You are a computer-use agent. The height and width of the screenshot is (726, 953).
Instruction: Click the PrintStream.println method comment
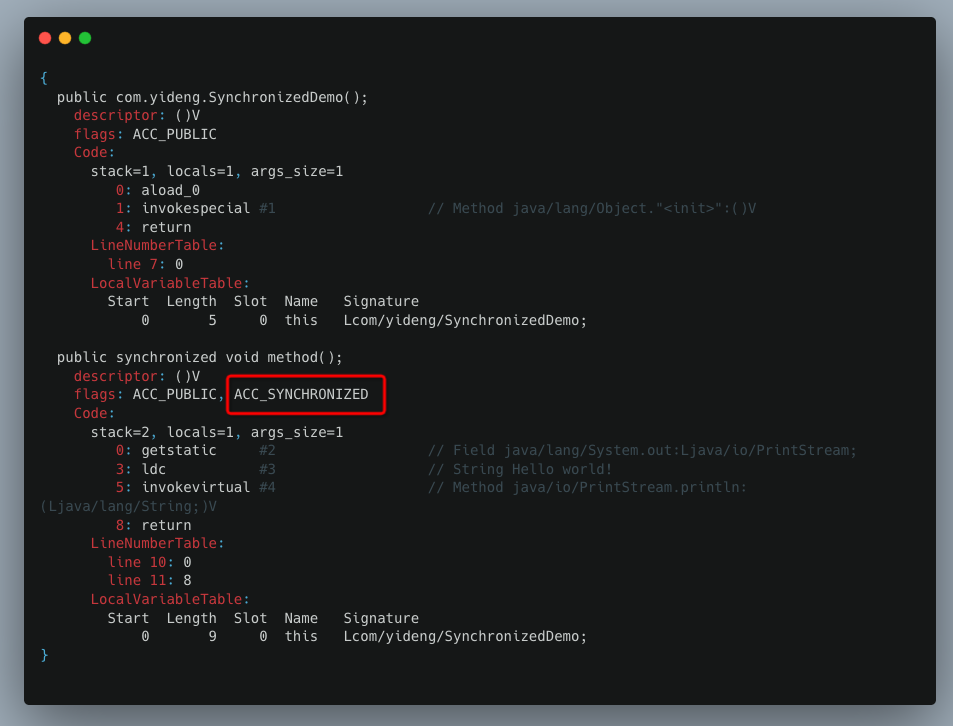pyautogui.click(x=588, y=487)
